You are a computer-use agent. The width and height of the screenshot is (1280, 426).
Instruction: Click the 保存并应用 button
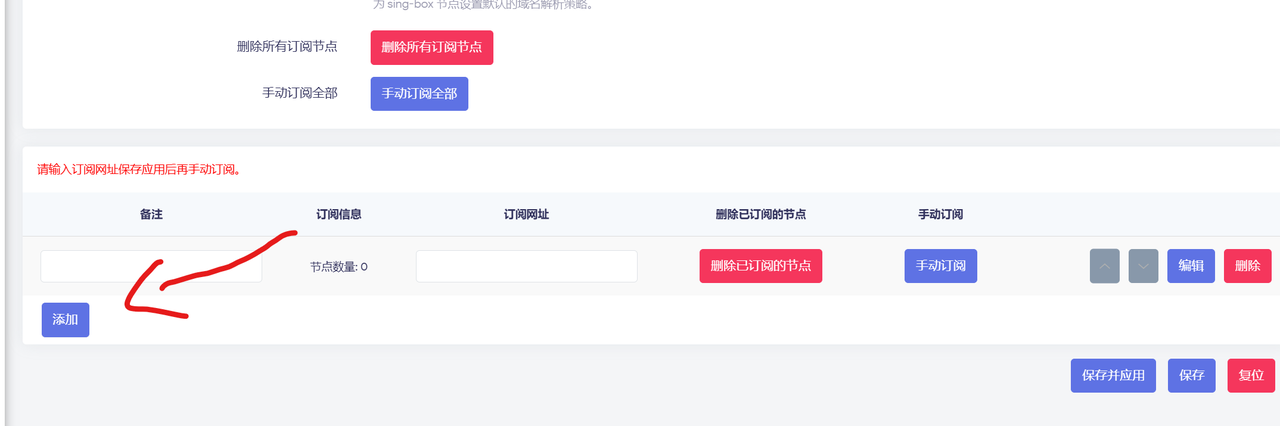click(1113, 376)
